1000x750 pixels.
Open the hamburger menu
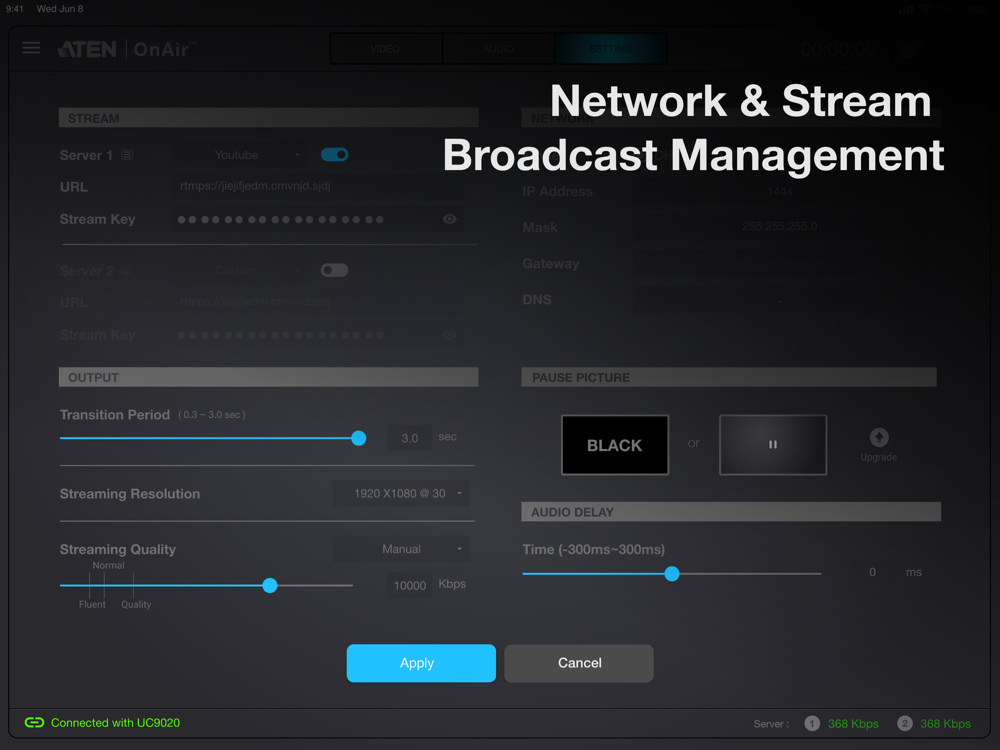(31, 48)
